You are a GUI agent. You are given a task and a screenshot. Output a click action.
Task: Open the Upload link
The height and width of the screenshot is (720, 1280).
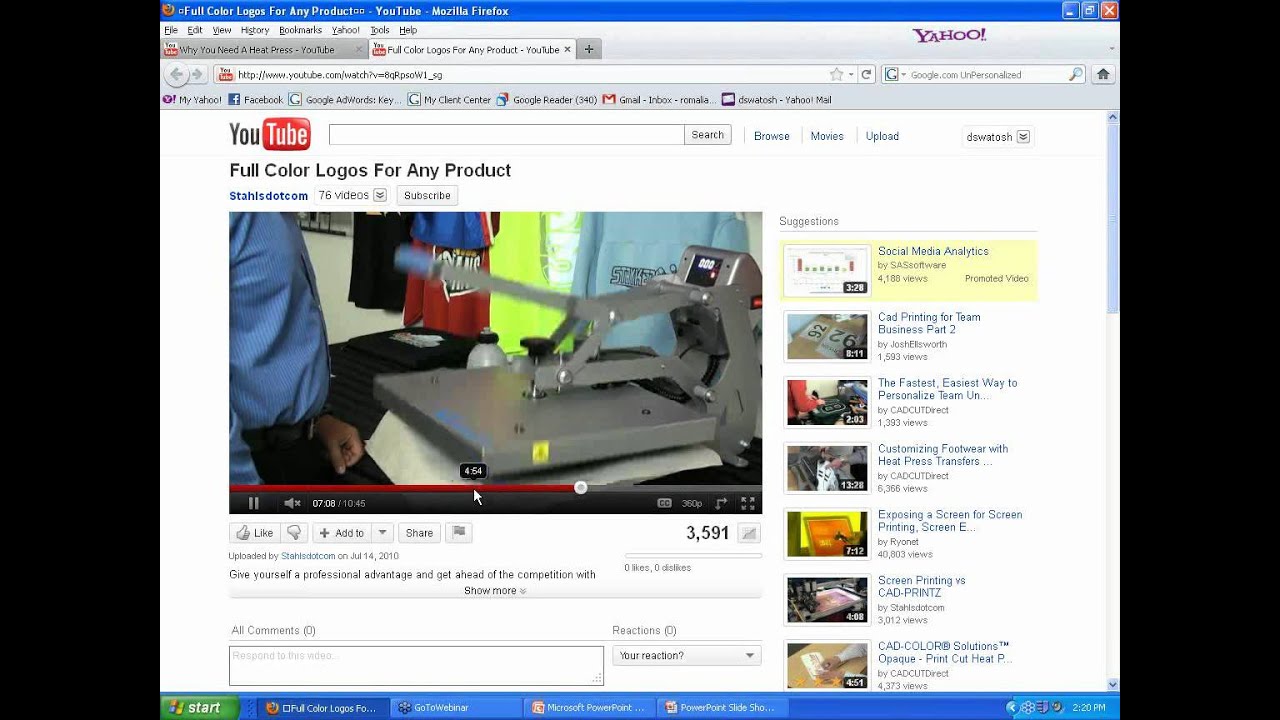pos(882,136)
